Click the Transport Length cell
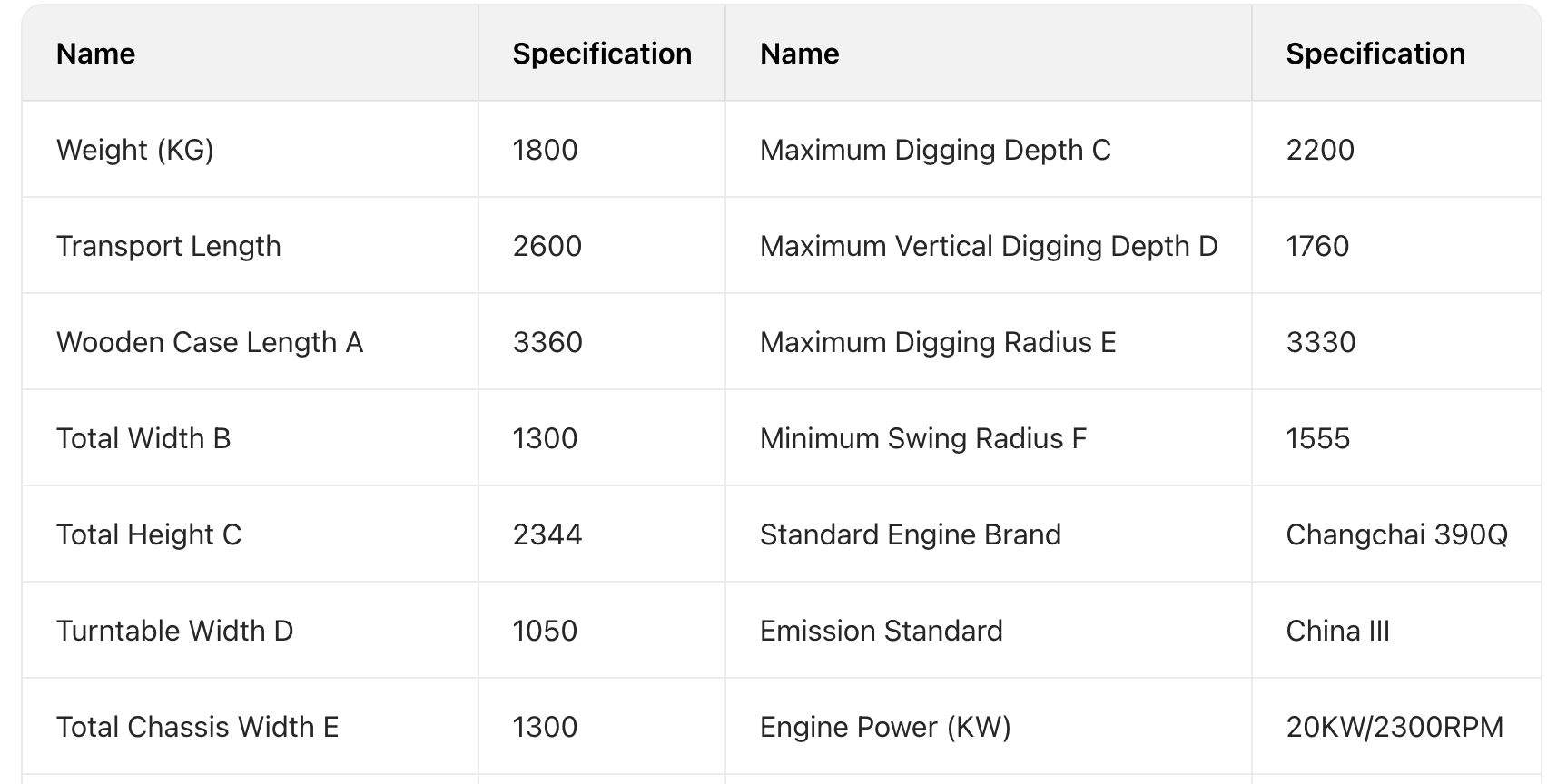Screen dimensions: 1567x784 pos(169,246)
